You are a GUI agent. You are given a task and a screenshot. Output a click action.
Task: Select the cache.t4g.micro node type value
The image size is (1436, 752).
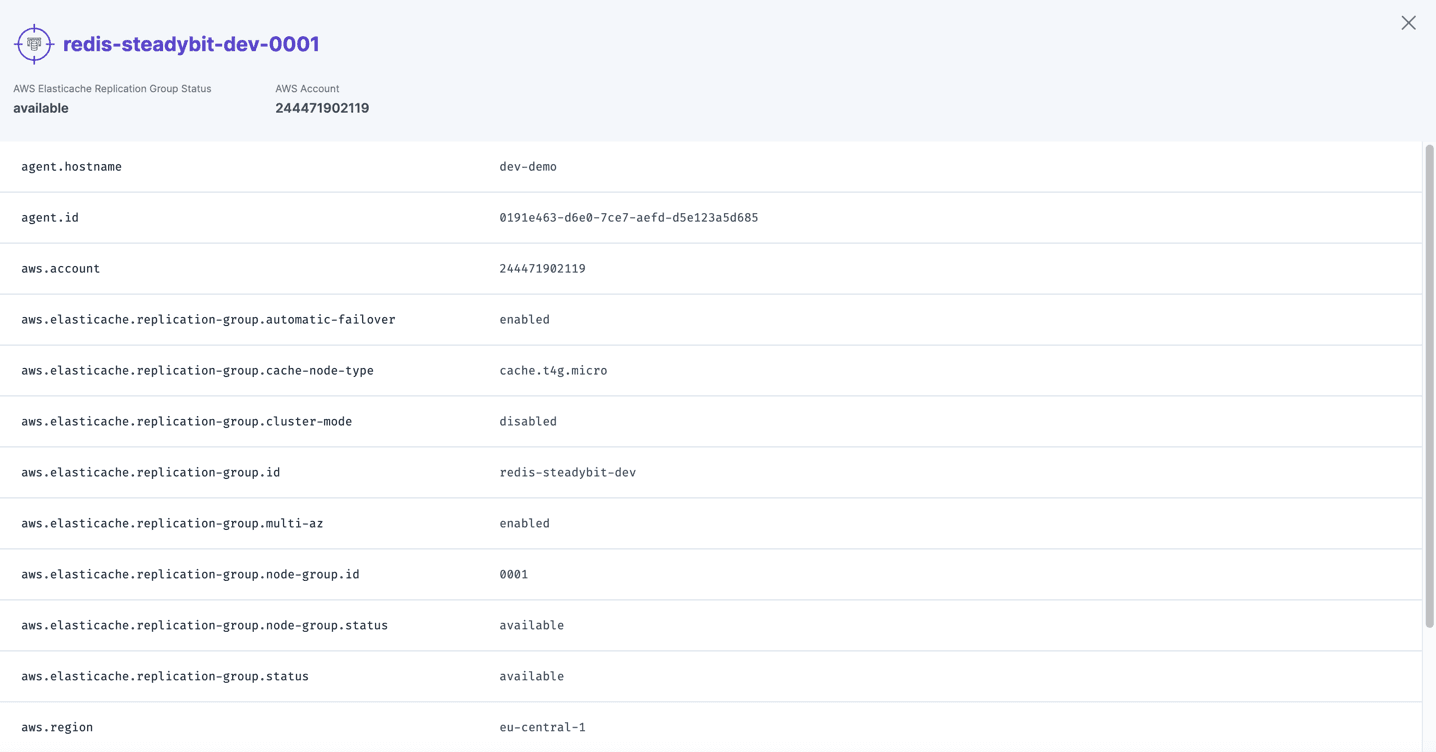[553, 371]
